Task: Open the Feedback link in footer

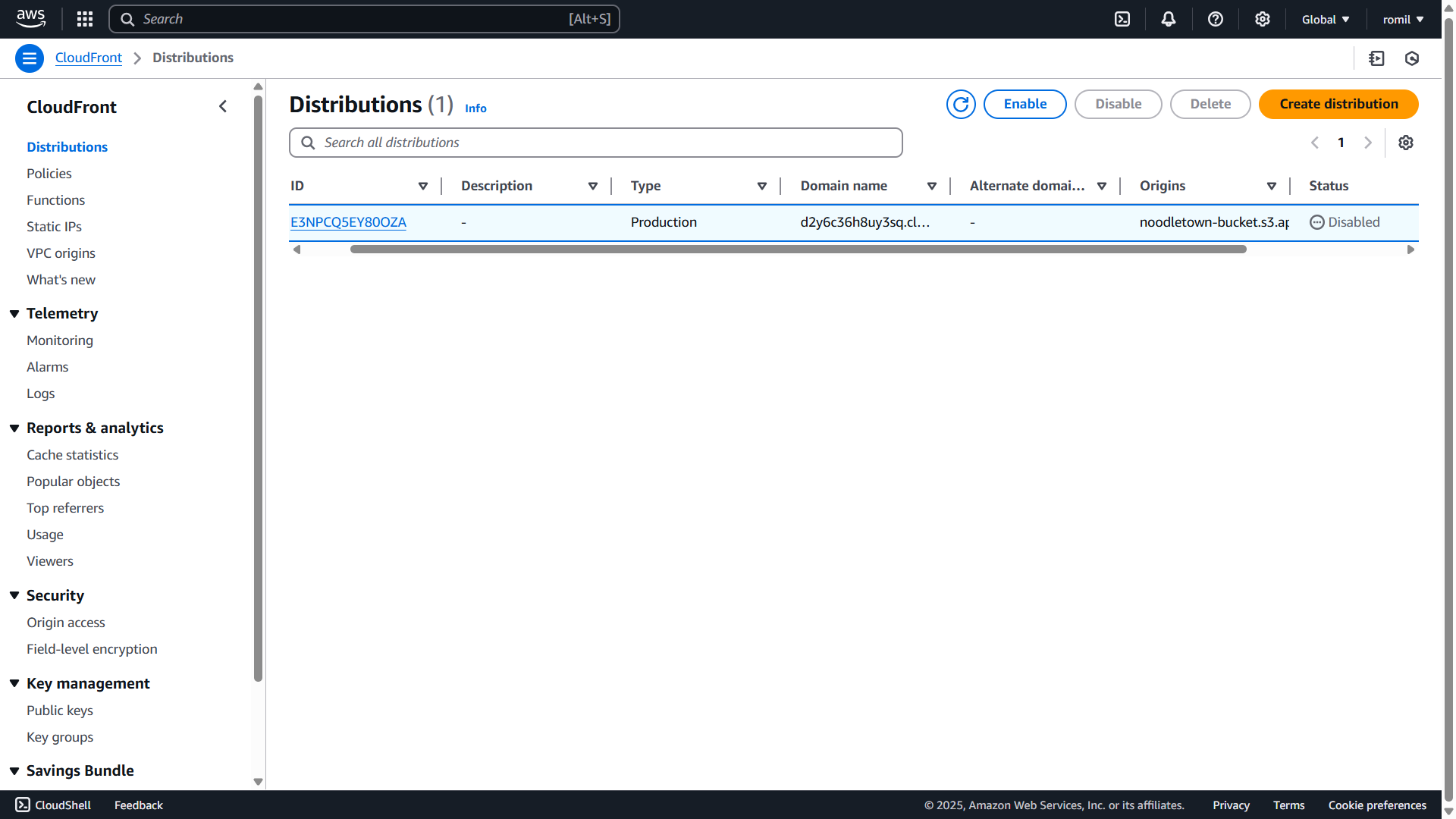Action: point(139,805)
